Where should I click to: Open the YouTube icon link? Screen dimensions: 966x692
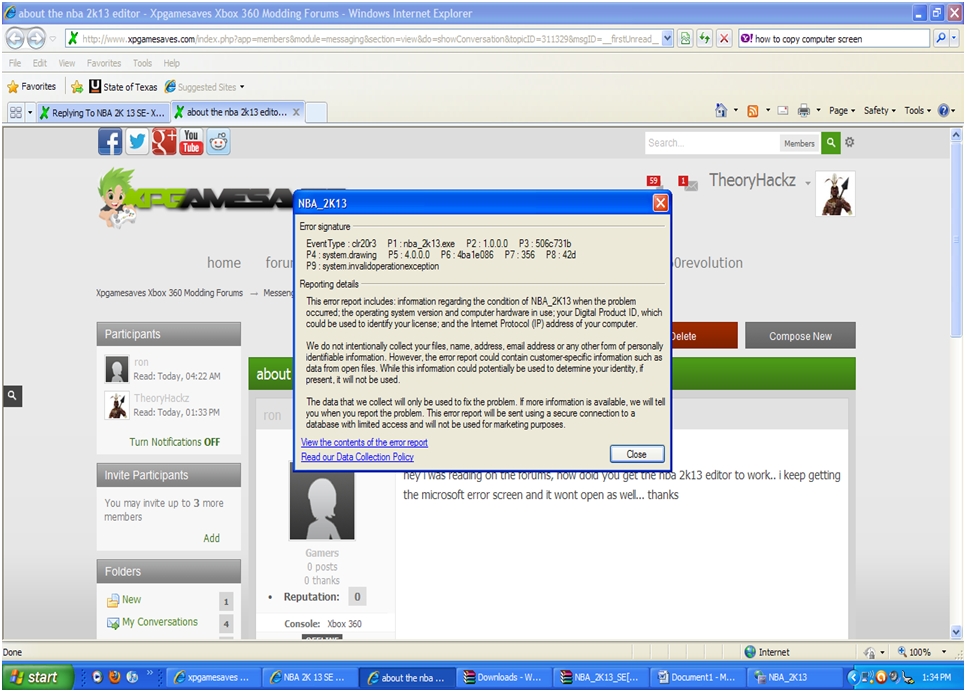(191, 143)
